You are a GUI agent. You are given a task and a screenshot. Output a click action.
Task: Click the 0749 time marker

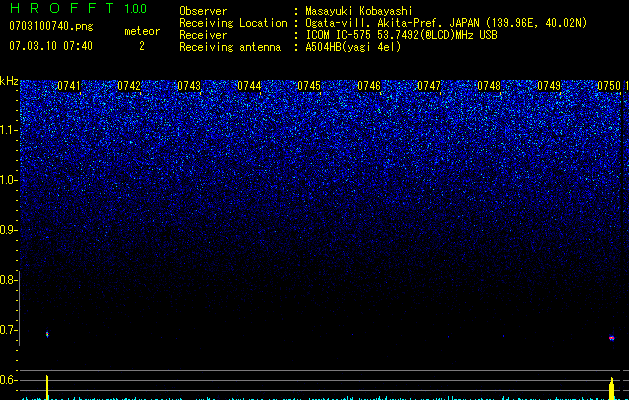pyautogui.click(x=549, y=86)
